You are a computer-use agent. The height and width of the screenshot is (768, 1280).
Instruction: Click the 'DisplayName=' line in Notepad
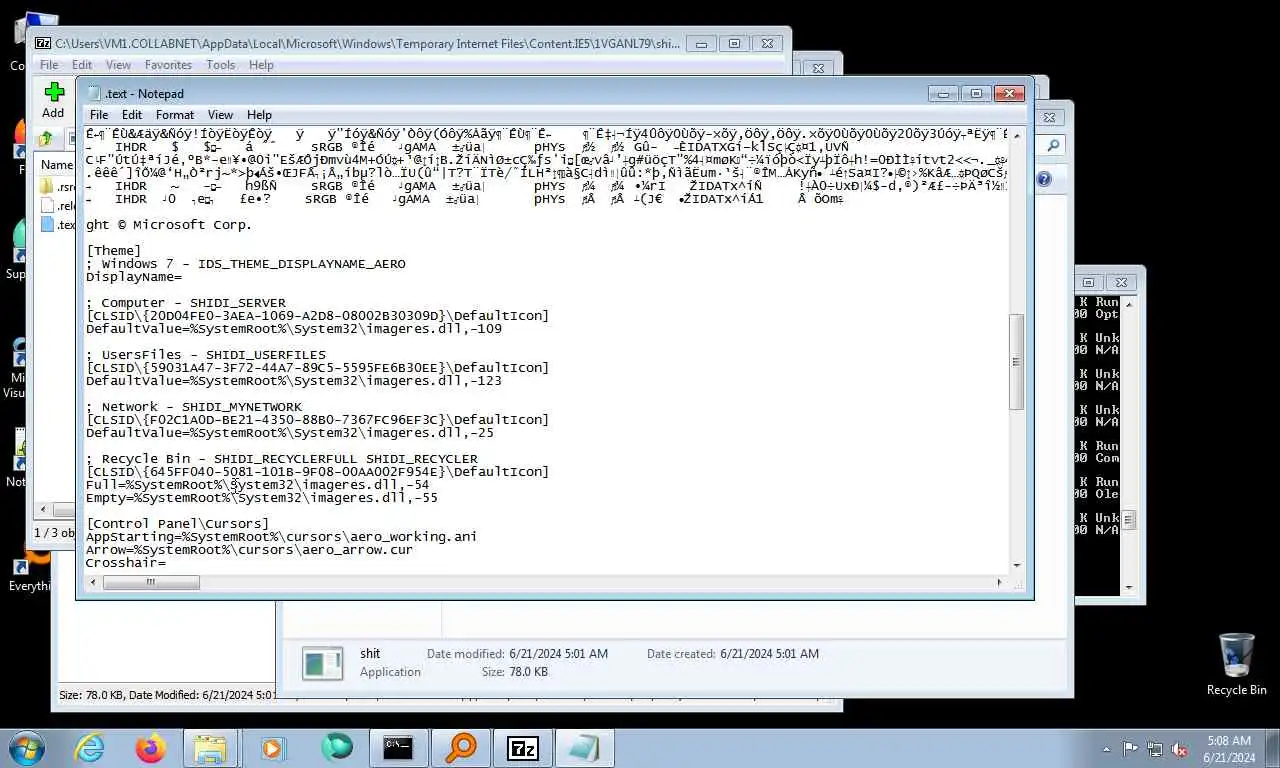coord(134,277)
